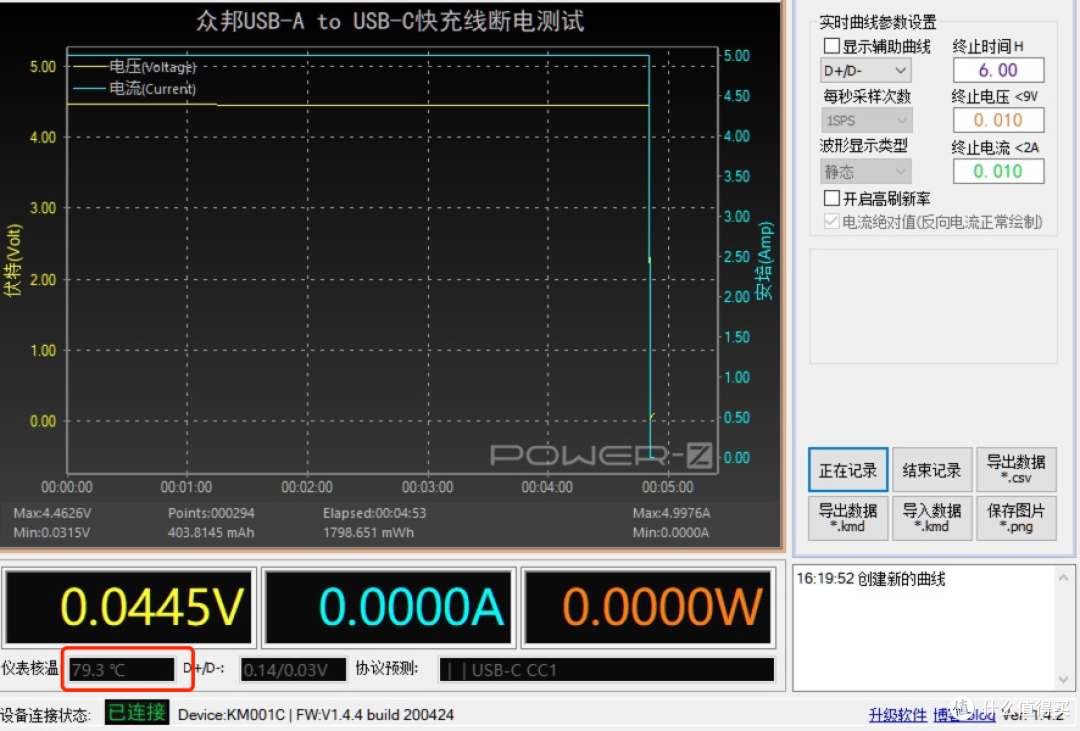Import data via 导入数据 *.kmd
The width and height of the screenshot is (1080, 731).
pyautogui.click(x=932, y=517)
